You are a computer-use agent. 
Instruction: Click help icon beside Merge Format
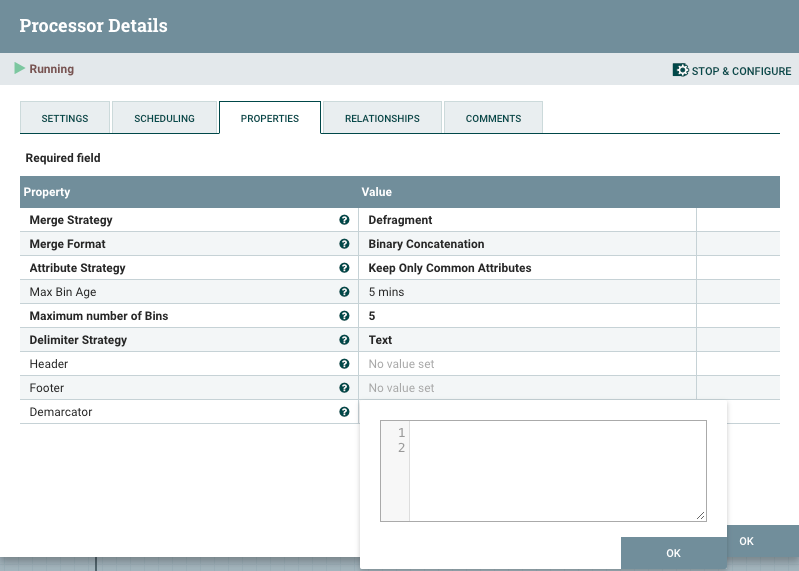point(344,244)
